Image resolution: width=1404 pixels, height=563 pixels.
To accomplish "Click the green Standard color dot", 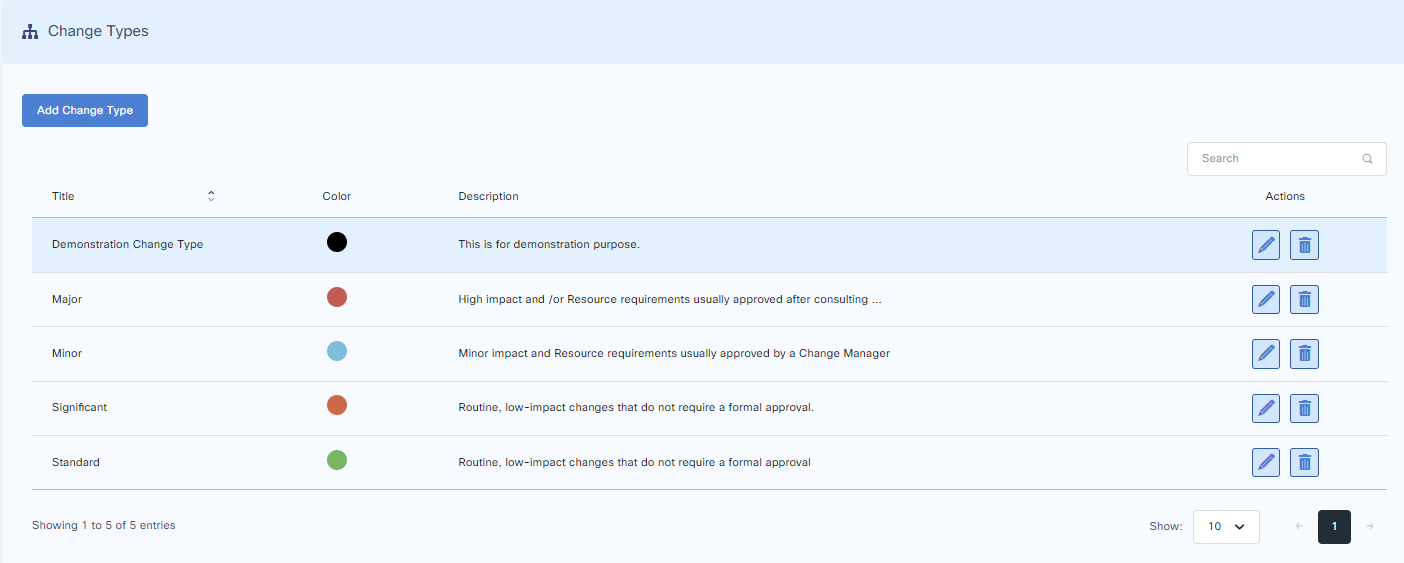I will pos(337,460).
